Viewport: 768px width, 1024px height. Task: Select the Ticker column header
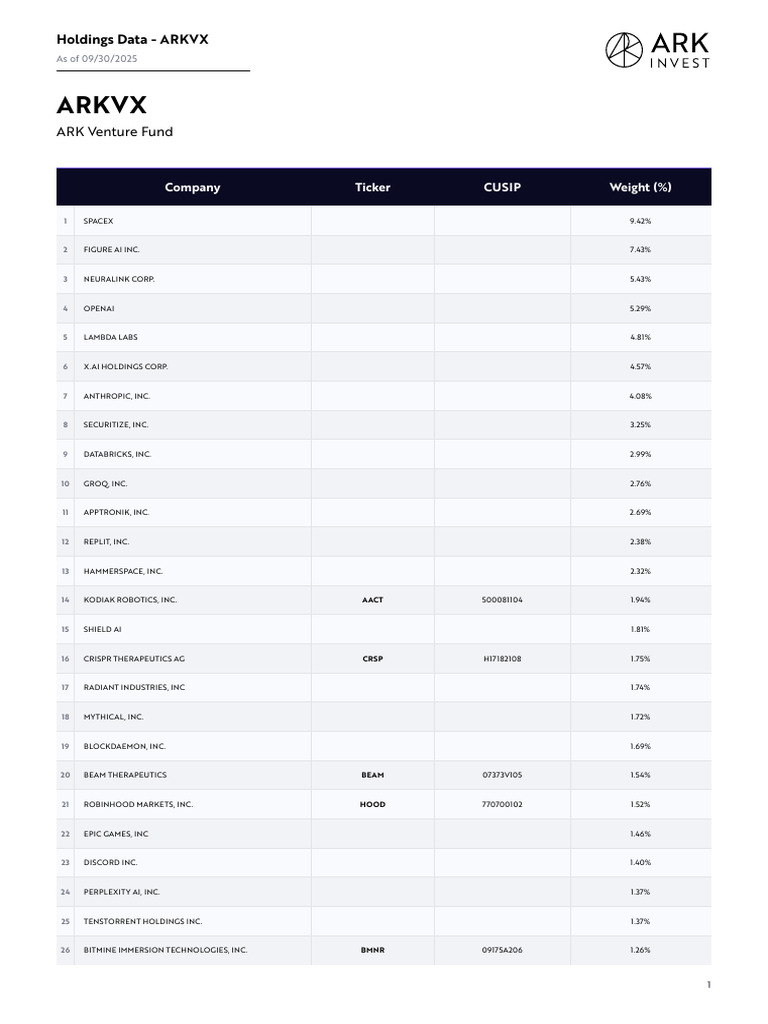(x=372, y=187)
